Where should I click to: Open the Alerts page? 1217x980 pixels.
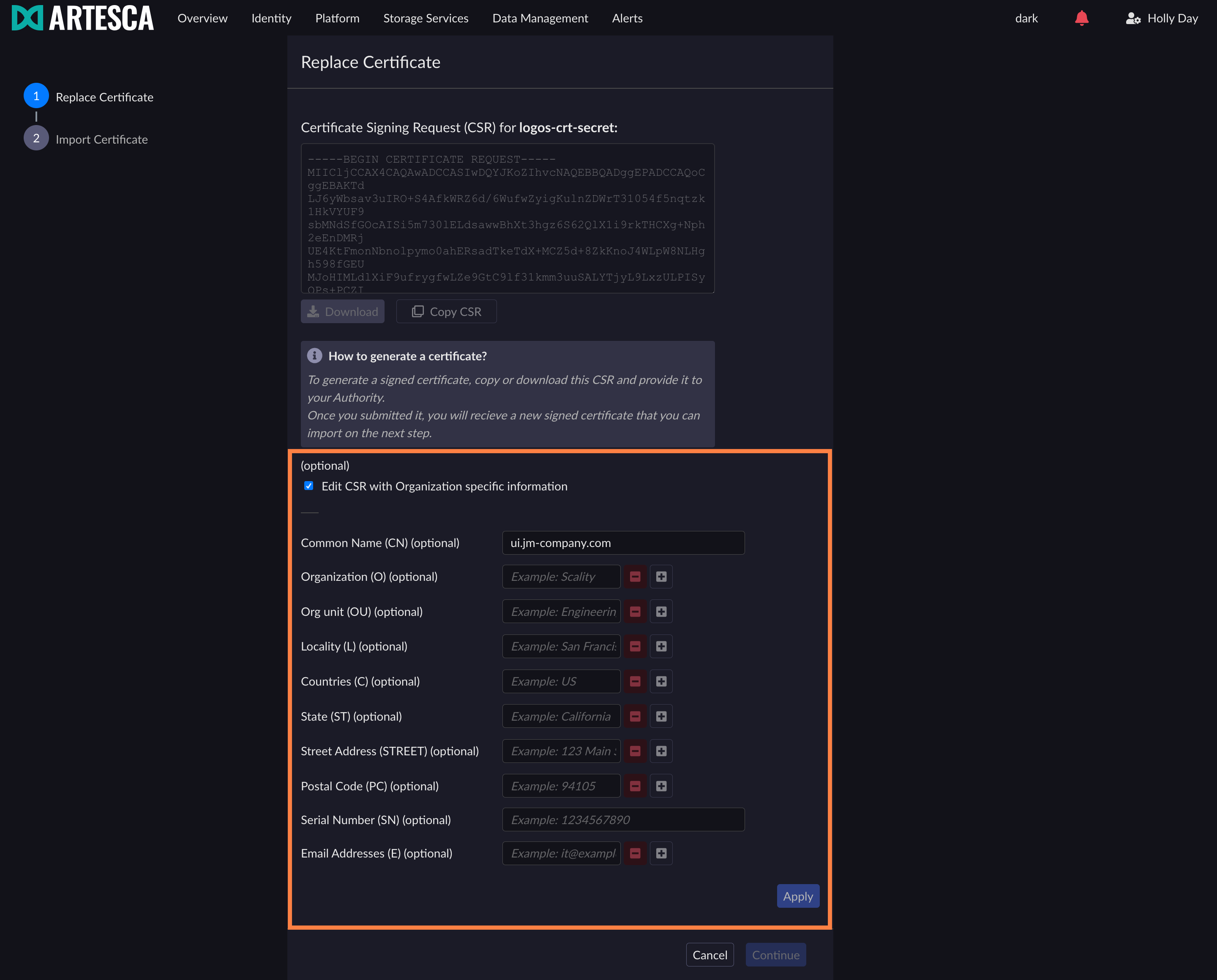click(x=627, y=18)
